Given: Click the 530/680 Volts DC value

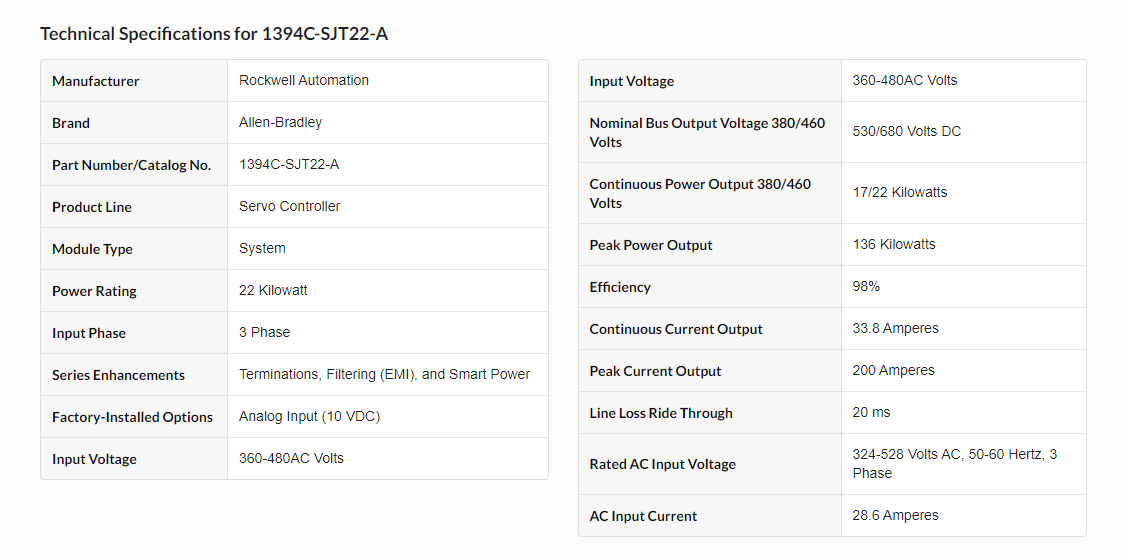Looking at the screenshot, I should point(906,131).
